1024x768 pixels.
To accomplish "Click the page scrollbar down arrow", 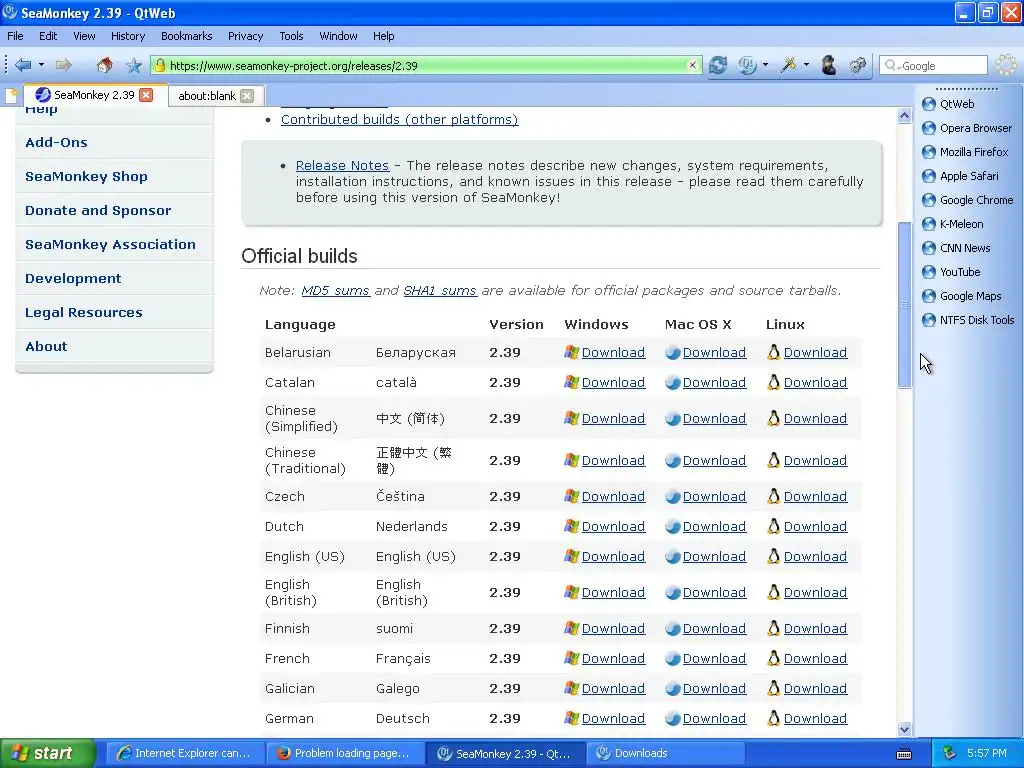I will (904, 729).
